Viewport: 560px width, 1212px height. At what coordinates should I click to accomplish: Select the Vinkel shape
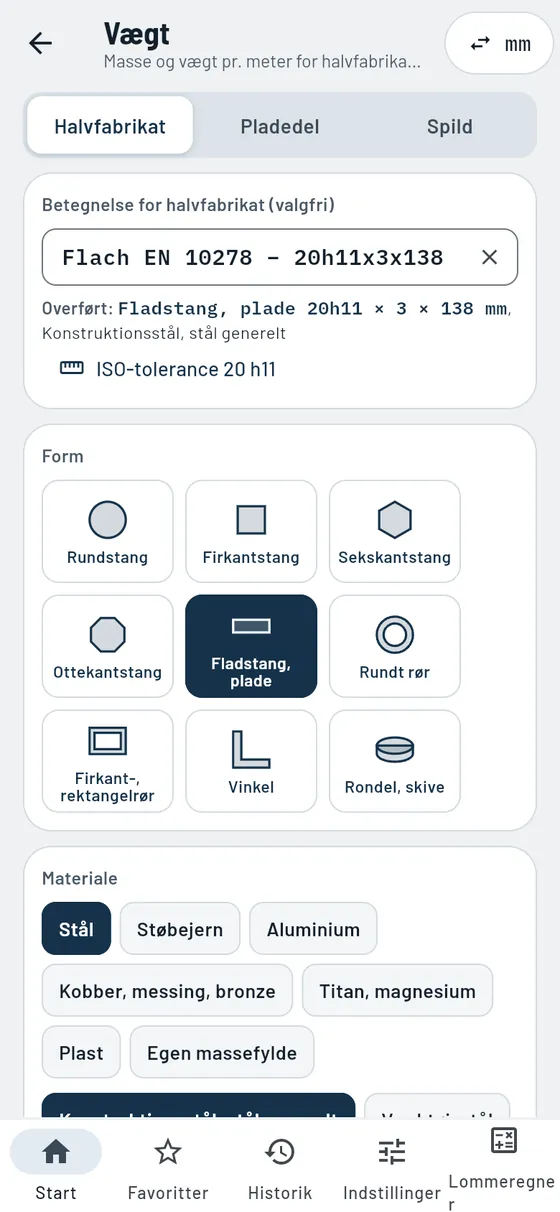(251, 761)
